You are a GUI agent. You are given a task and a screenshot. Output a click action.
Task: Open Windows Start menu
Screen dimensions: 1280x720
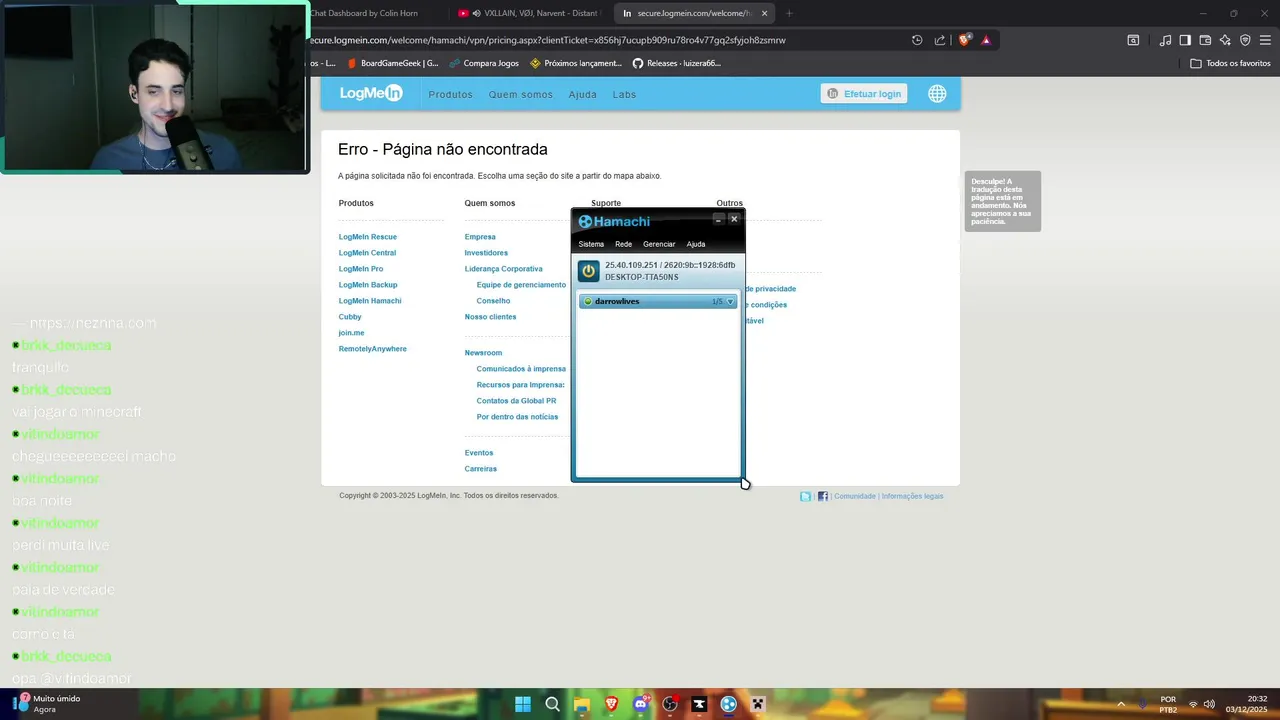coord(523,704)
